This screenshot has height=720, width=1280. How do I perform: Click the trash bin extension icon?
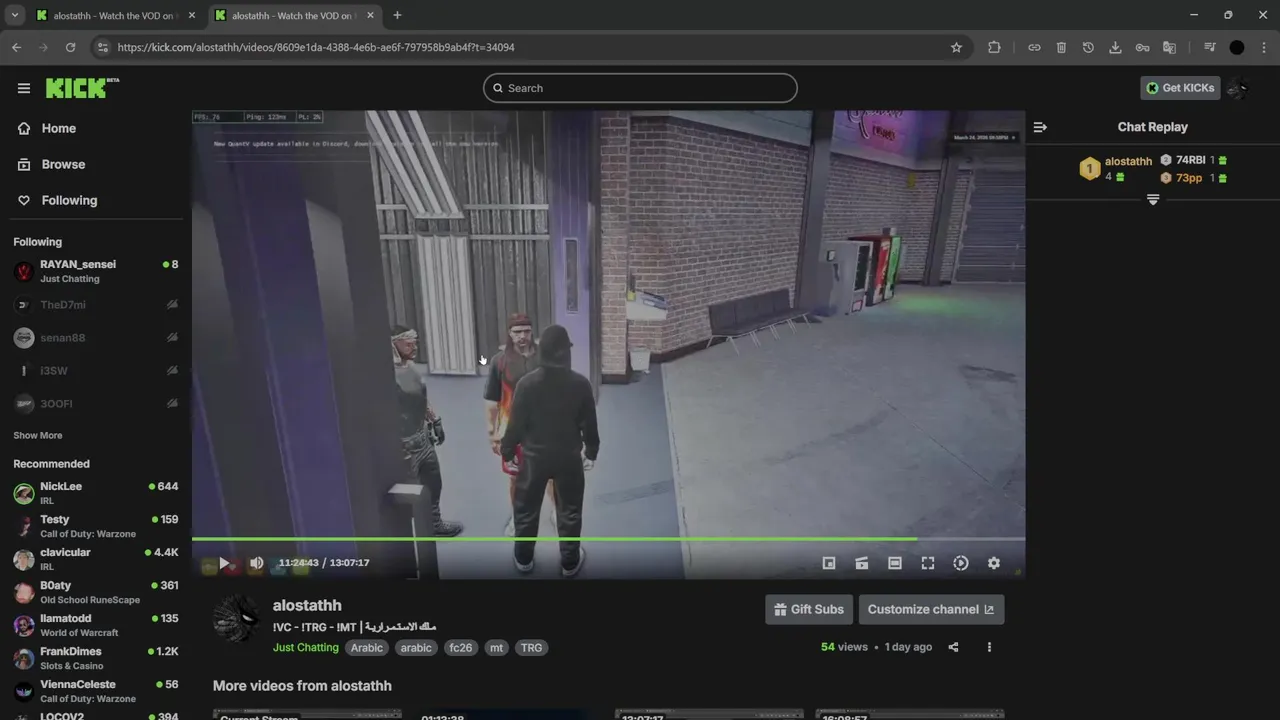tap(1061, 47)
